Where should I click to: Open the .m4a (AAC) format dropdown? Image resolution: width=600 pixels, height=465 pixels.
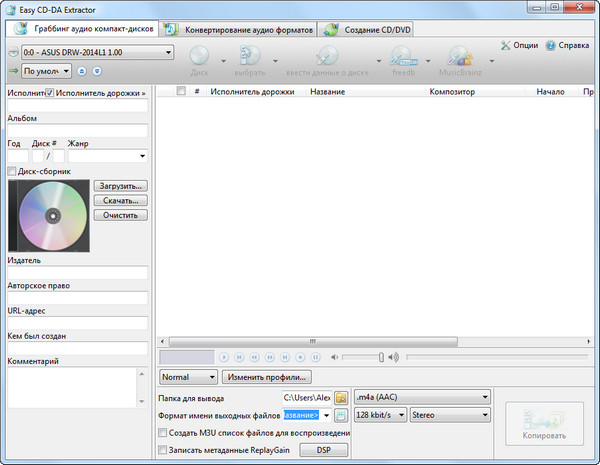[x=485, y=397]
